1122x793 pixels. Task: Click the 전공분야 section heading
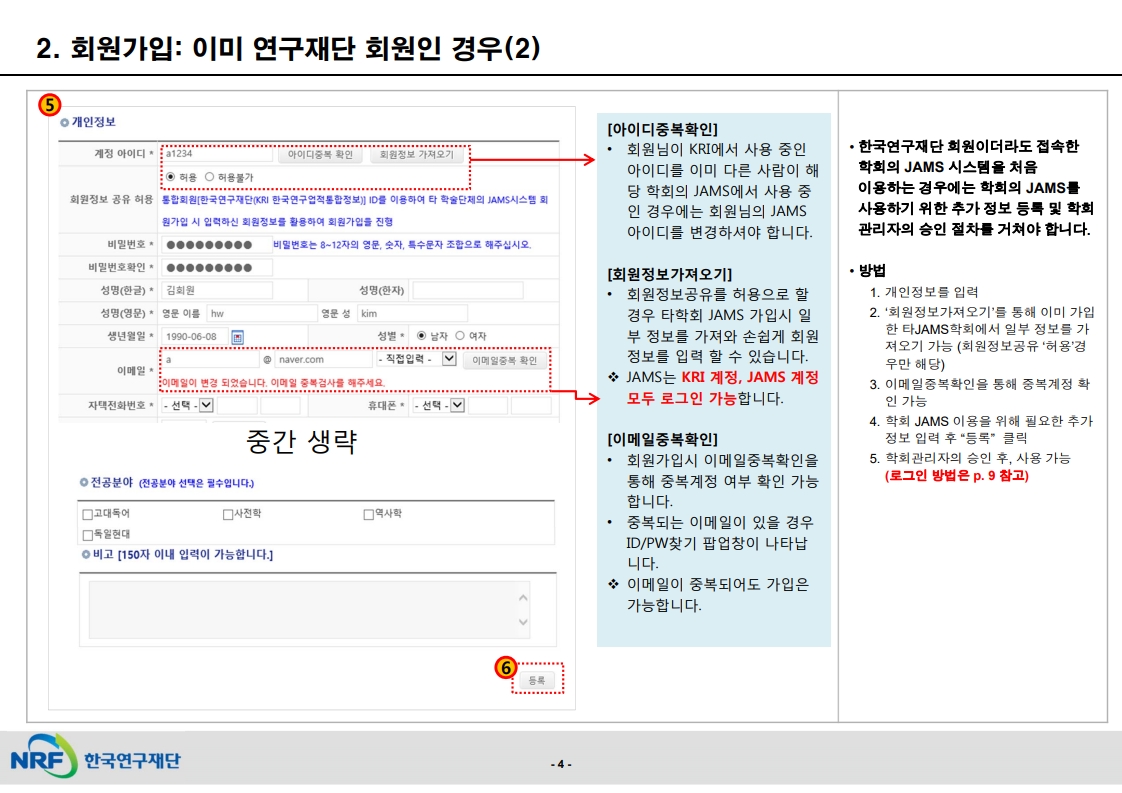coord(112,482)
